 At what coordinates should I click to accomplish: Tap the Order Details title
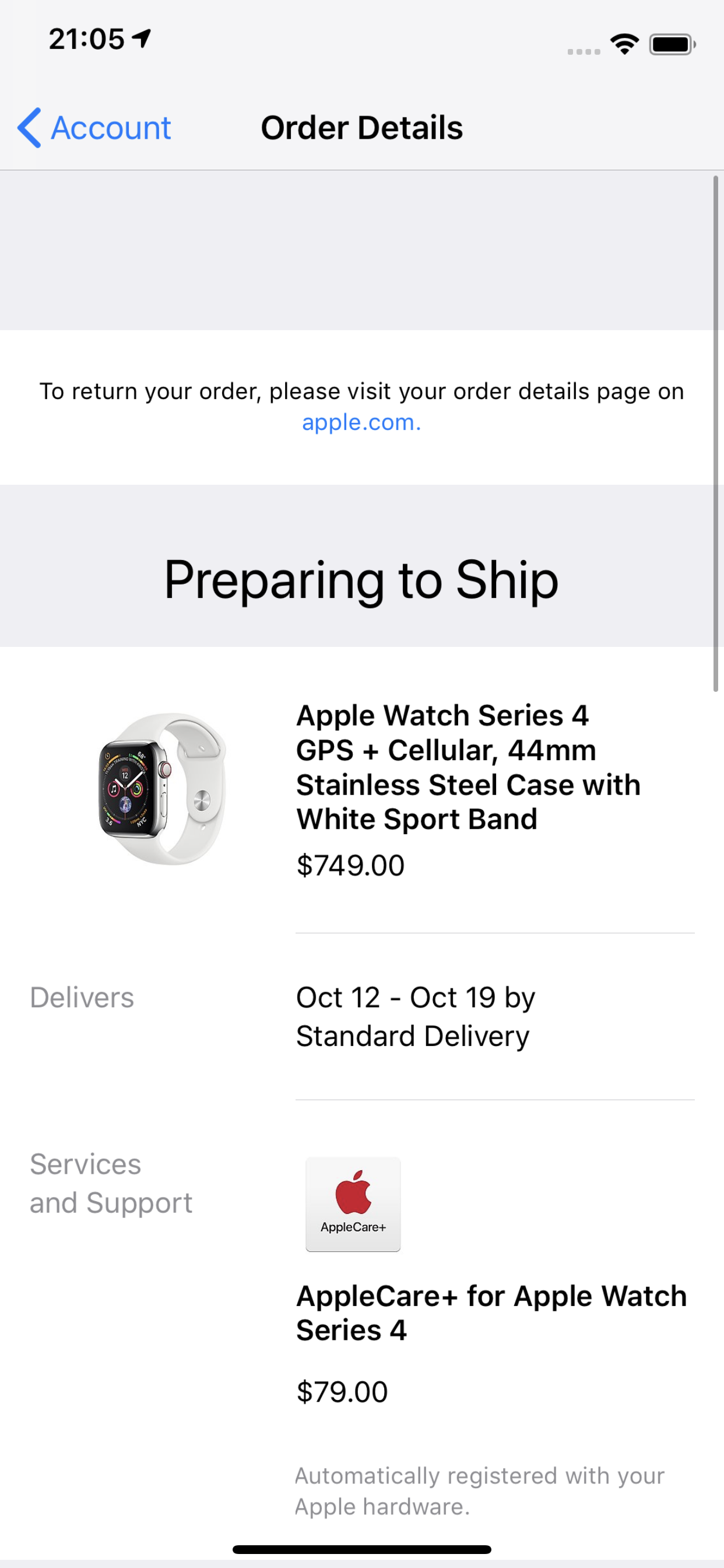[362, 128]
